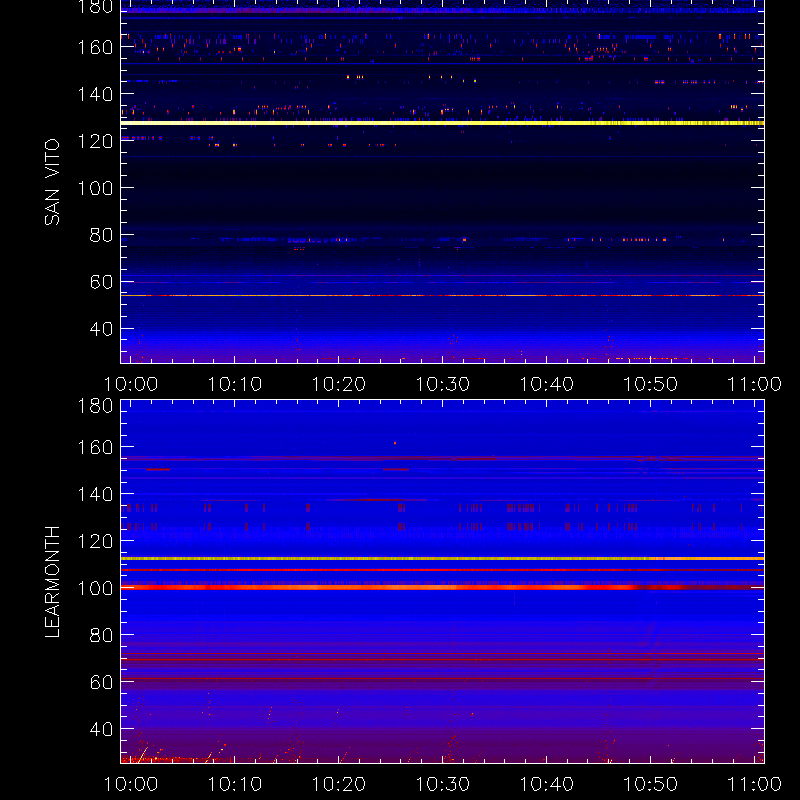Viewport: 800px width, 800px height.
Task: Click the bright yellow band in San Vito spectrogram
Action: point(442,123)
